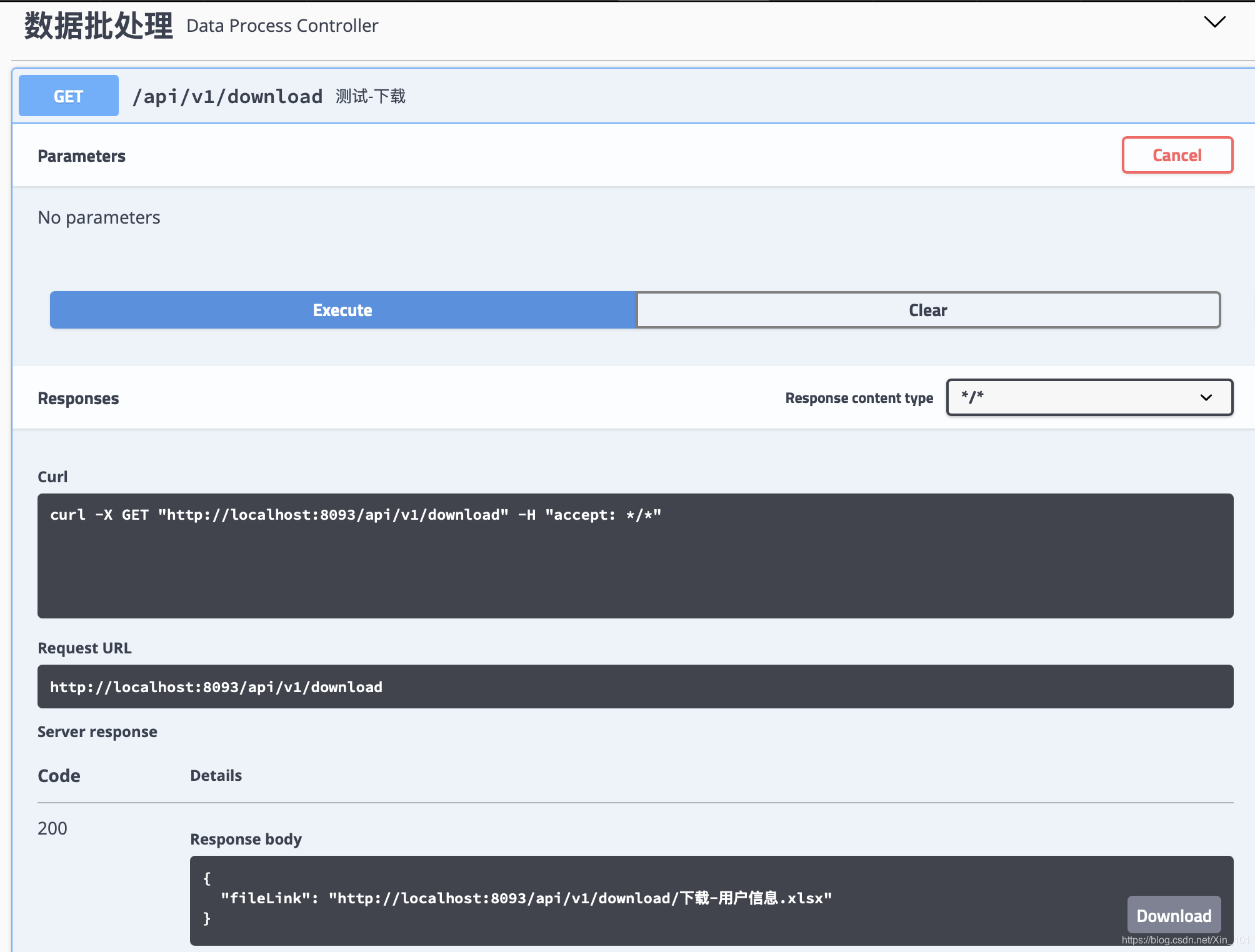Click the No parameters text
The width and height of the screenshot is (1255, 952).
tap(99, 217)
